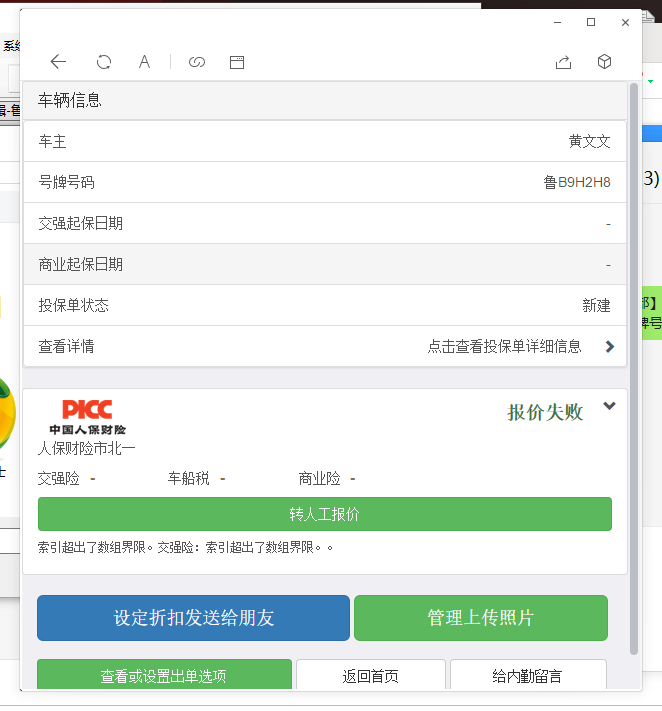Click the 商业起保日期 row label

(x=81, y=264)
